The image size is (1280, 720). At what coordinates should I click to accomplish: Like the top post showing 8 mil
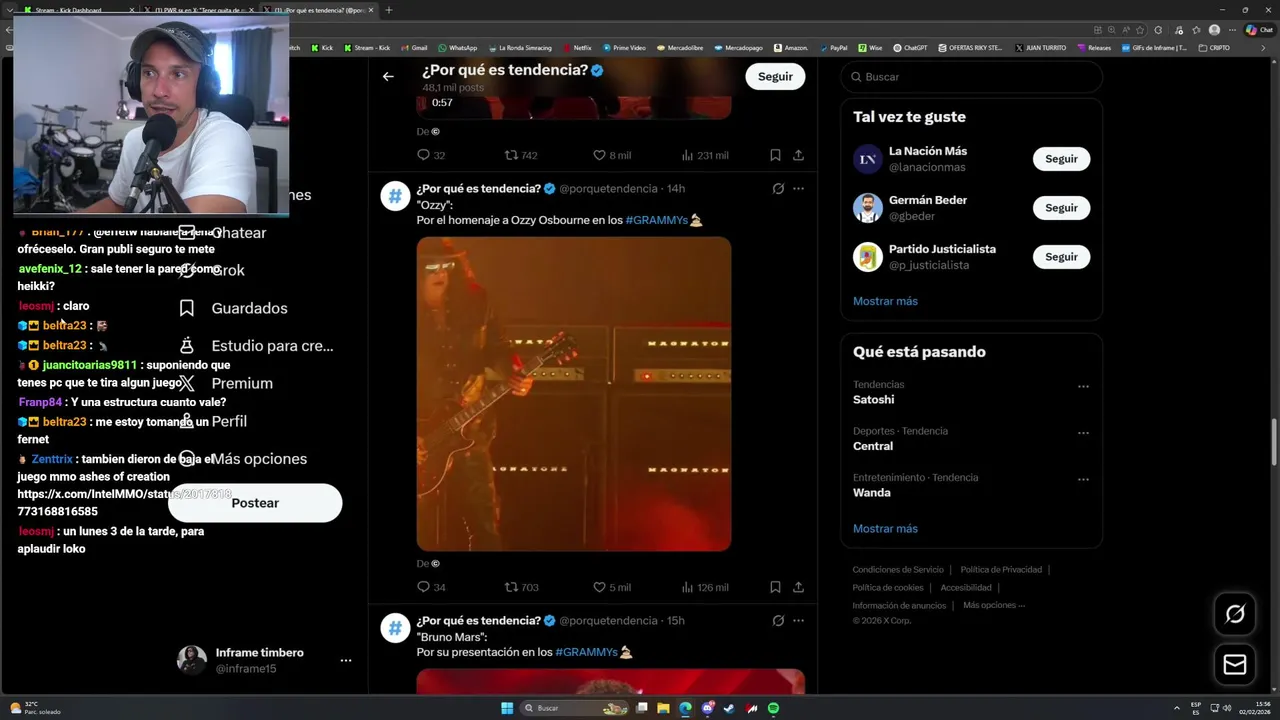[x=599, y=155]
